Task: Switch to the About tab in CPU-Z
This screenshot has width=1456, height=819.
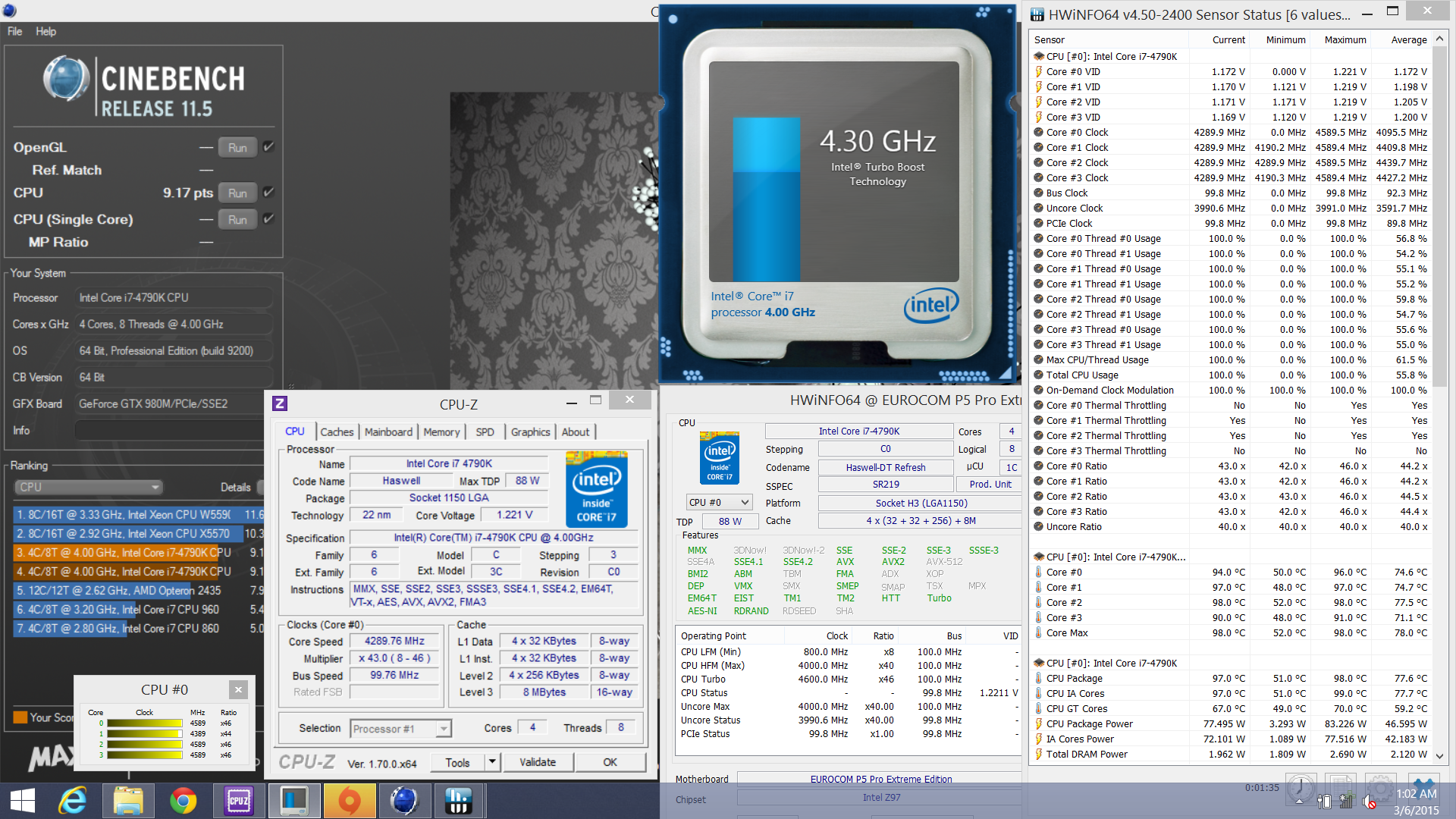Action: tap(576, 431)
